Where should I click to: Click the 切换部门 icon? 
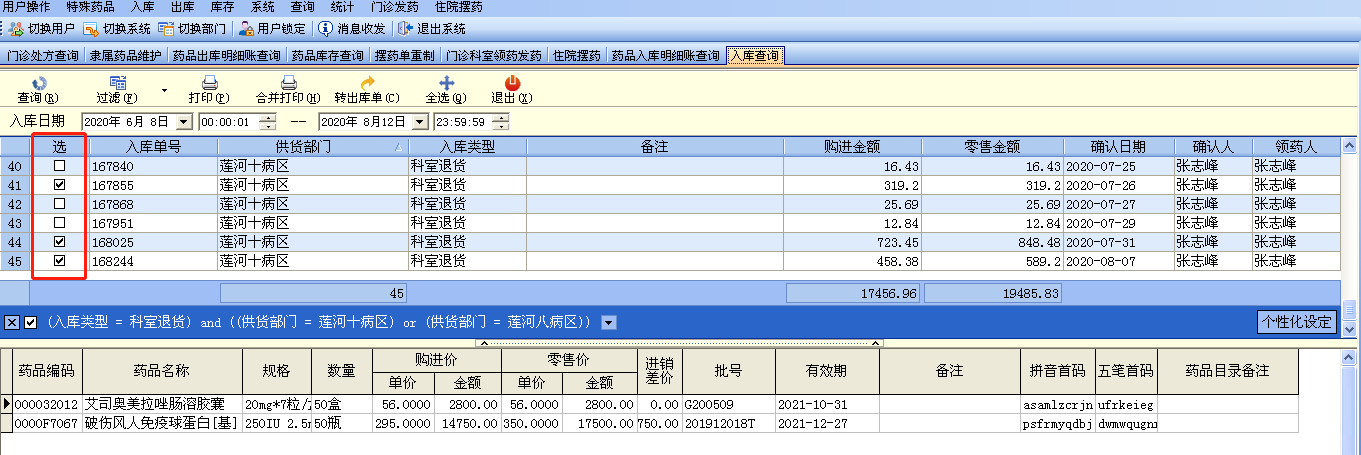pos(167,29)
